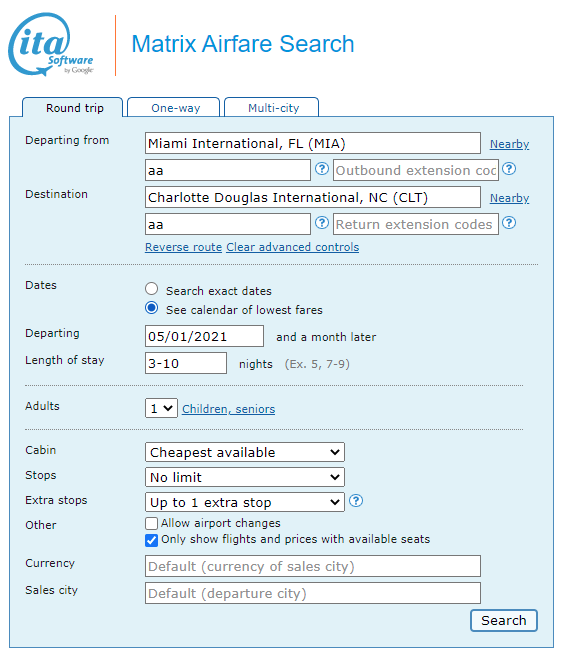Viewport: 562px width, 660px height.
Task: Click the ITA Software logo
Action: point(51,45)
